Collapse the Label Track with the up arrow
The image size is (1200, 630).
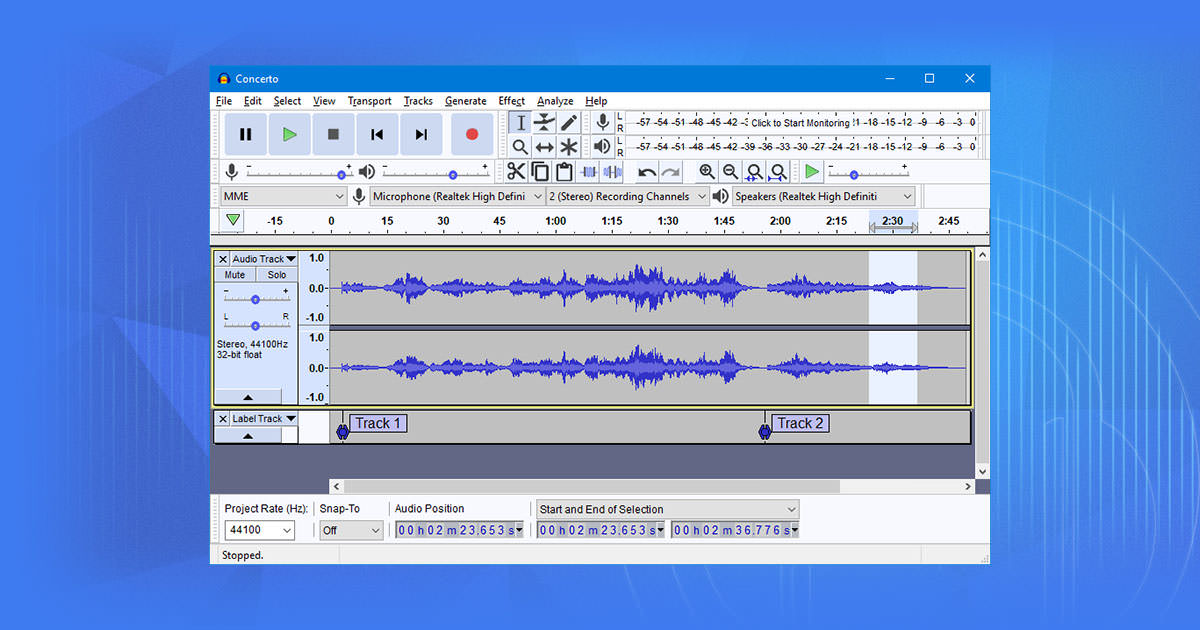click(248, 436)
